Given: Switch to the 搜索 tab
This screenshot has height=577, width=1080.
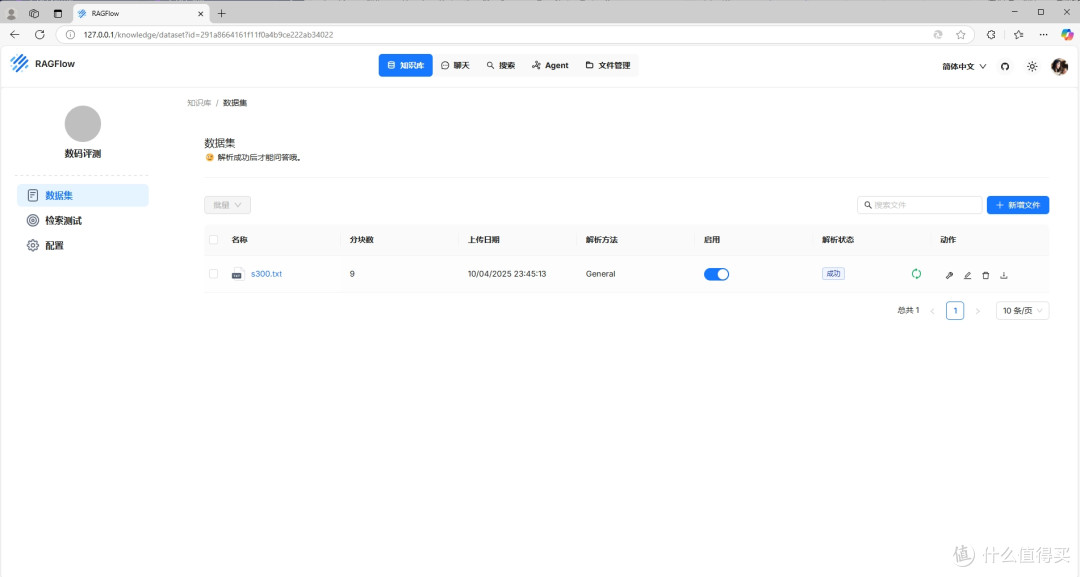Looking at the screenshot, I should (501, 65).
